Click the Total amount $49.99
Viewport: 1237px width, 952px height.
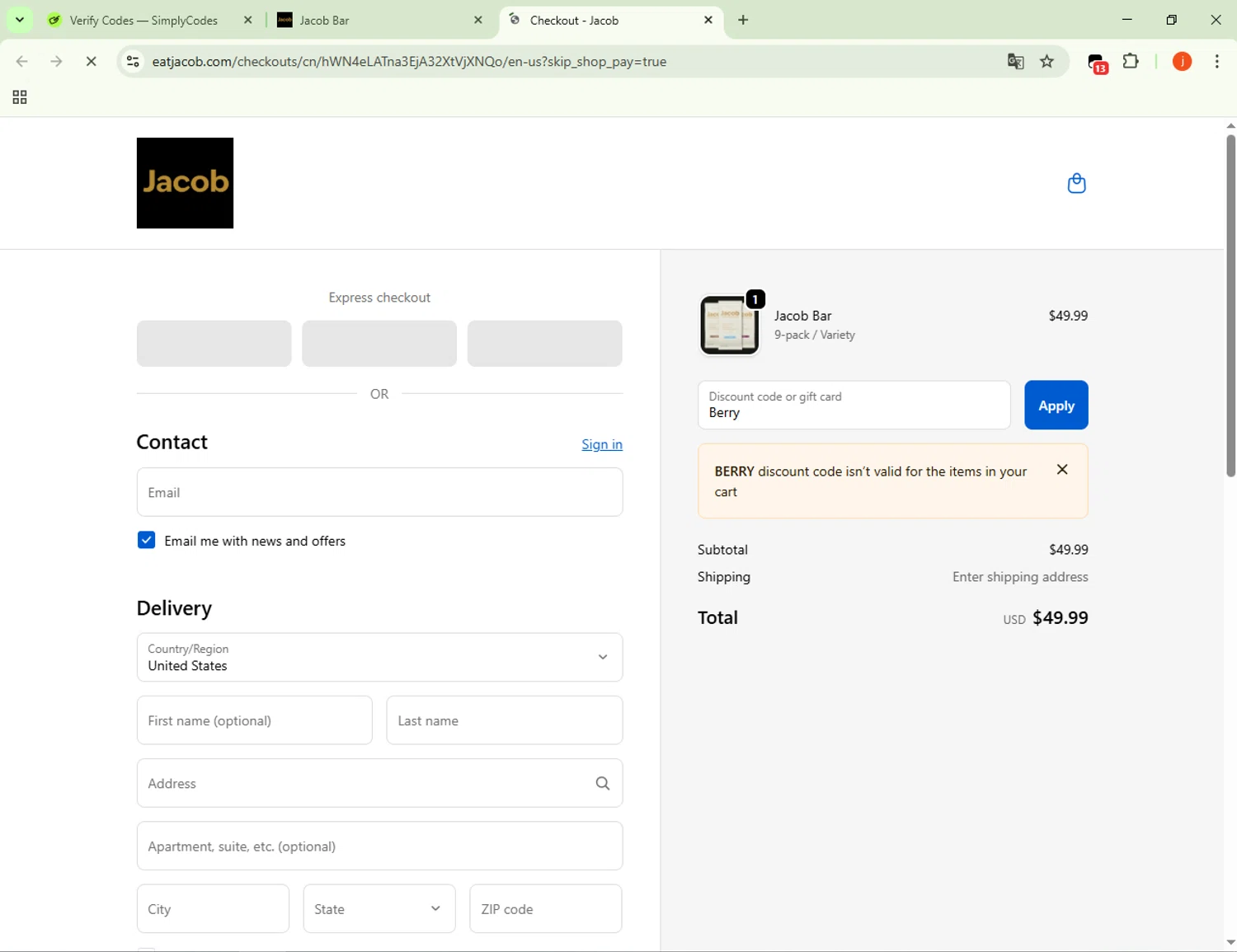point(1060,617)
